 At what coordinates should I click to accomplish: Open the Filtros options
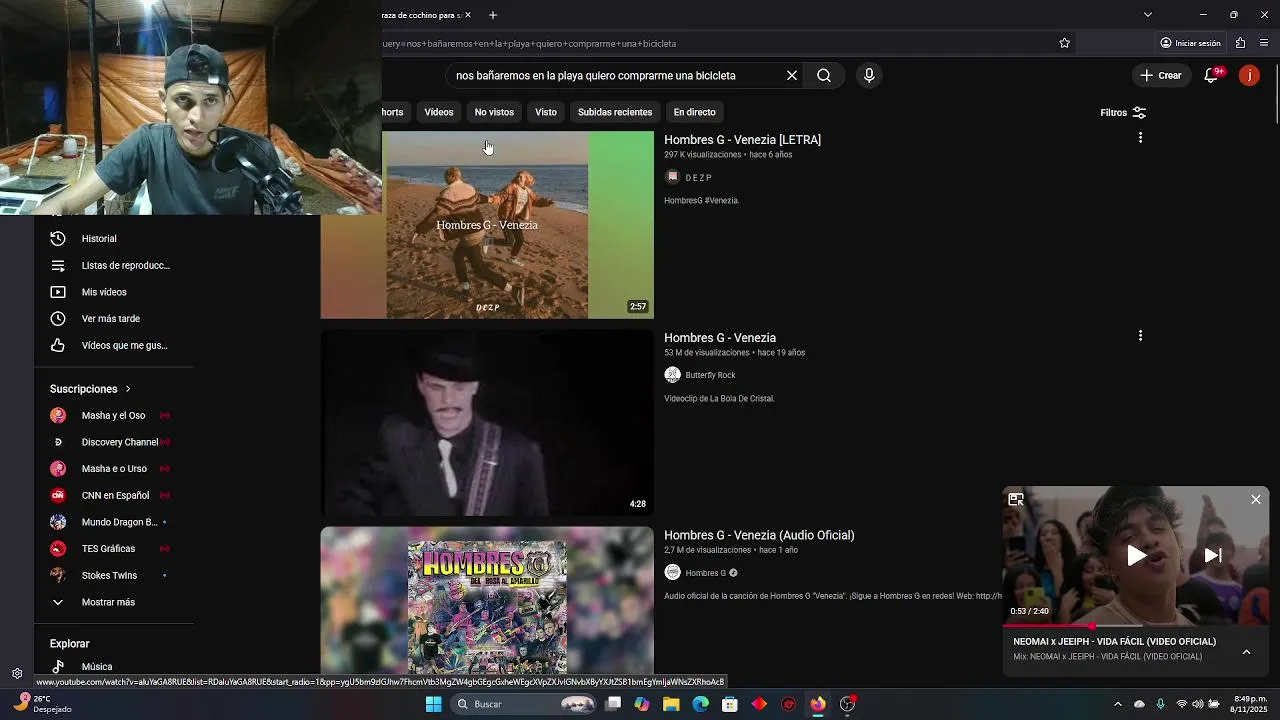1123,113
